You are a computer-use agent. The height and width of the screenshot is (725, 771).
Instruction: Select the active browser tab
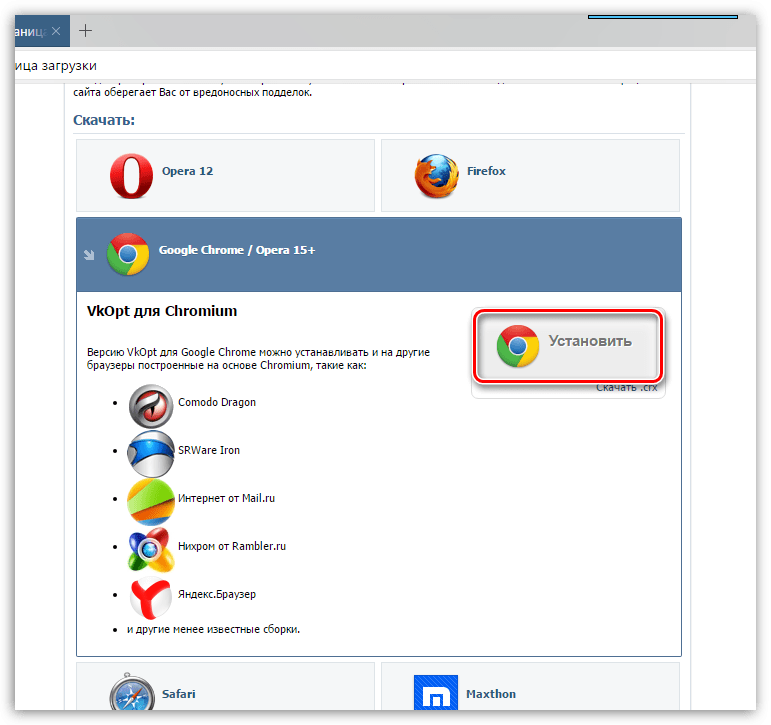point(42,31)
